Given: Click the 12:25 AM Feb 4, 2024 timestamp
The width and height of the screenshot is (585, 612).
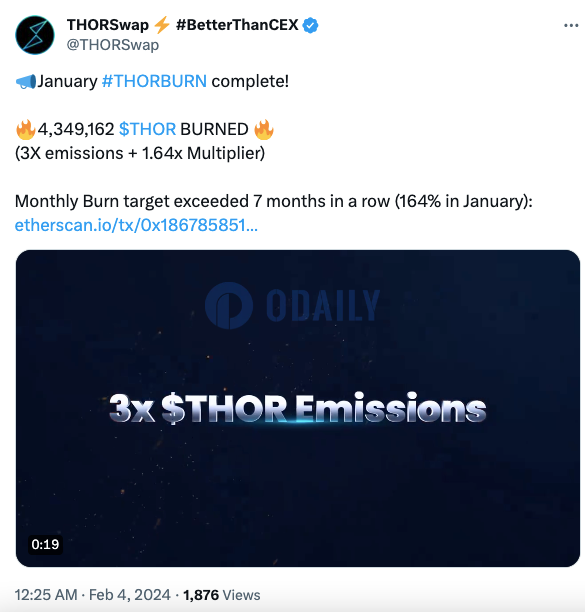Looking at the screenshot, I should (92, 595).
